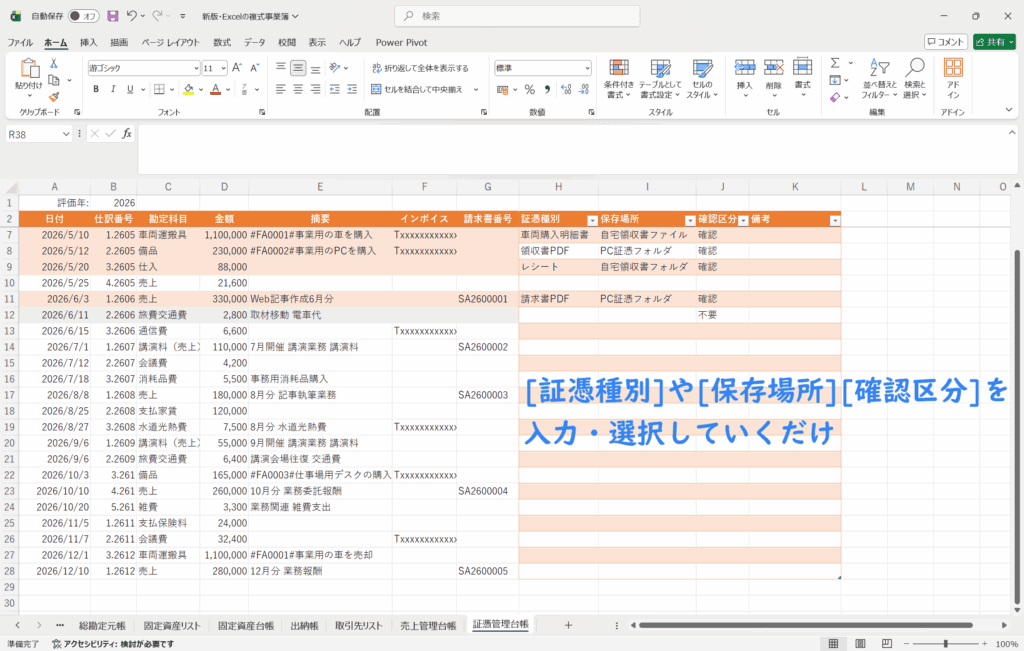Viewport: 1024px width, 651px height.
Task: Click the コメント comments button
Action: click(x=945, y=42)
